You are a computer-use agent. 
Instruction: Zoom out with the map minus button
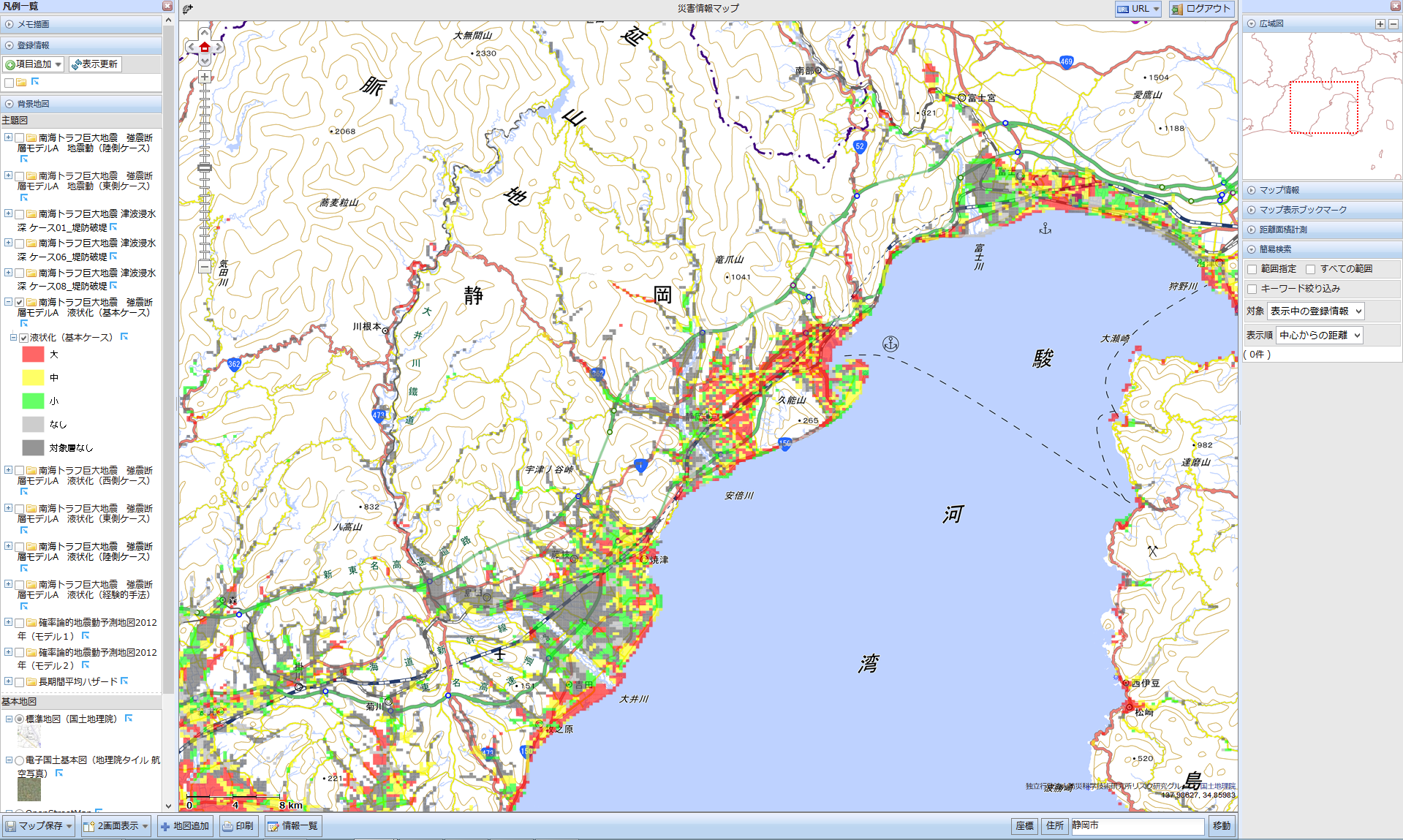click(x=205, y=267)
